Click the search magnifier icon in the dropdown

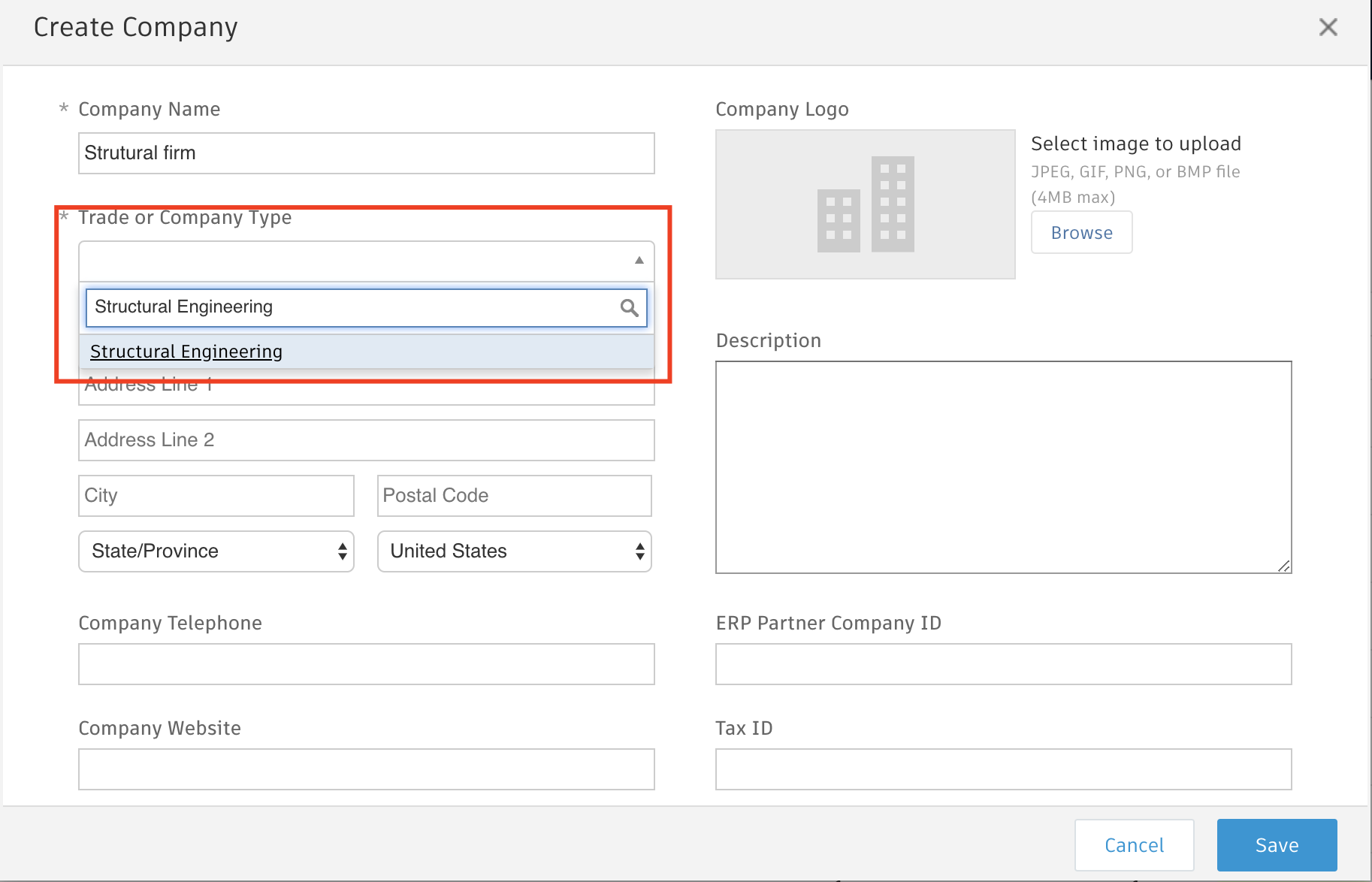pos(628,308)
